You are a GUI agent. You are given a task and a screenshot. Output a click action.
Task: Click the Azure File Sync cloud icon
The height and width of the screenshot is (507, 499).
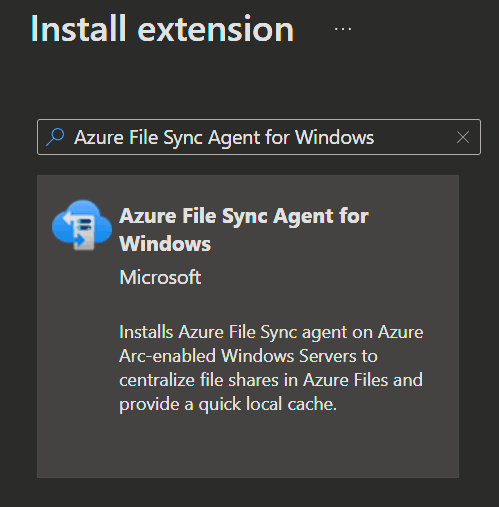[x=82, y=225]
